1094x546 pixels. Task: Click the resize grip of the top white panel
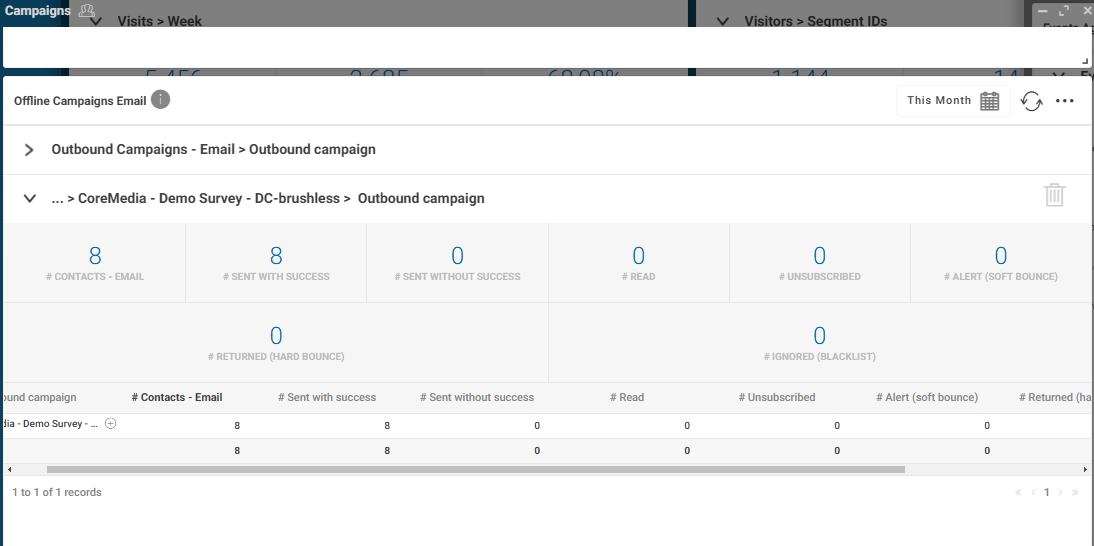click(x=1085, y=62)
